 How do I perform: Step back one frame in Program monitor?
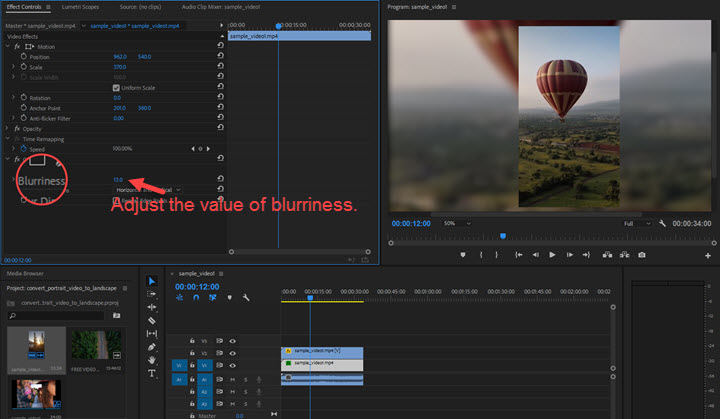click(535, 255)
